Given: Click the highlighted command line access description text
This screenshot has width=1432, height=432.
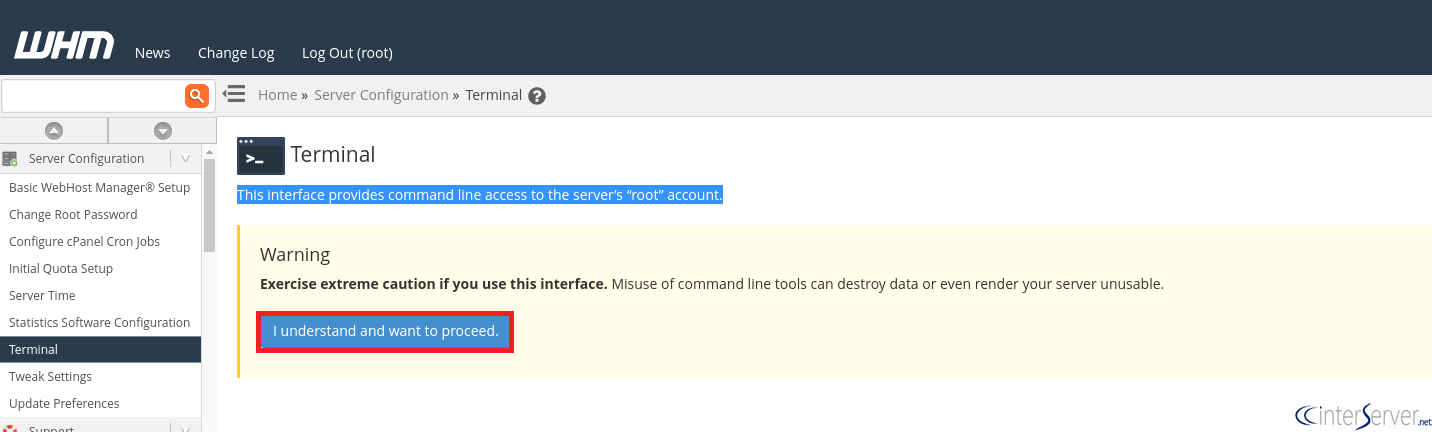Looking at the screenshot, I should click(x=480, y=195).
